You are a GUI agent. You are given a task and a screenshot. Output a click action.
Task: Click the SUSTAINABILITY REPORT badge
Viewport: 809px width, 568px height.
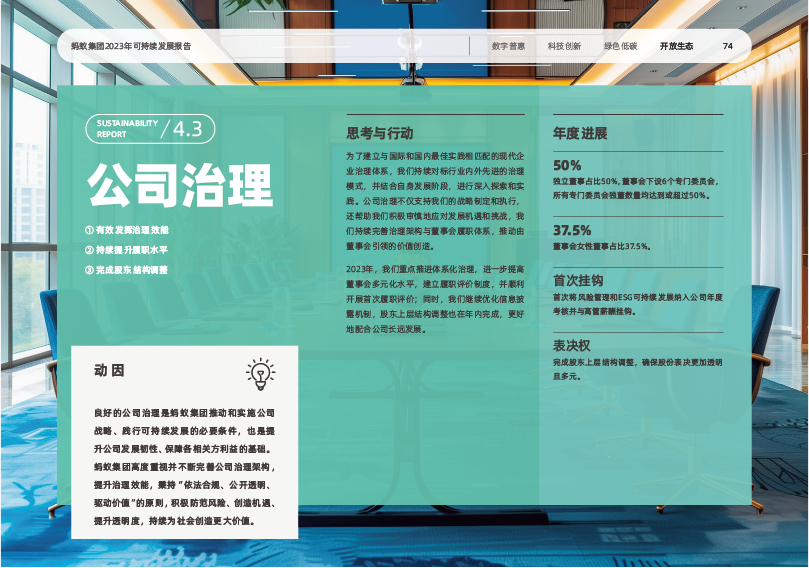127,129
